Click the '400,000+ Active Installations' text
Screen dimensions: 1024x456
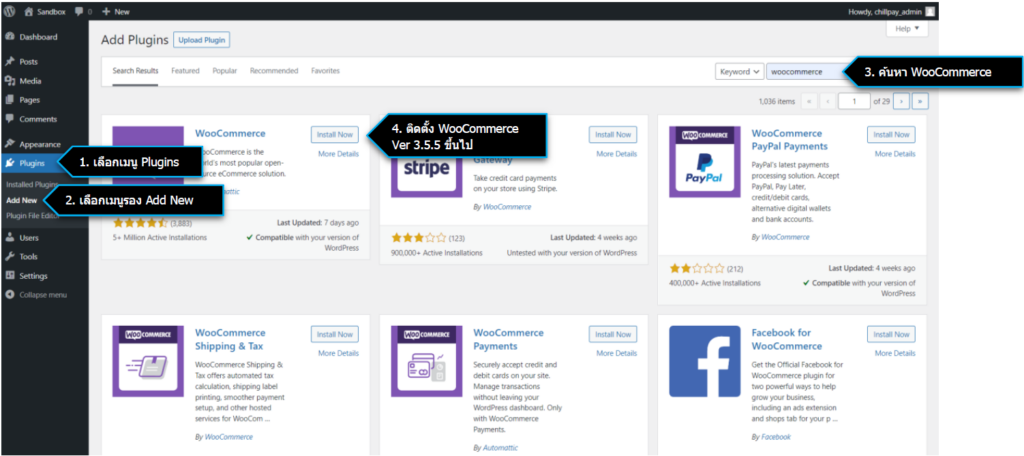[715, 284]
